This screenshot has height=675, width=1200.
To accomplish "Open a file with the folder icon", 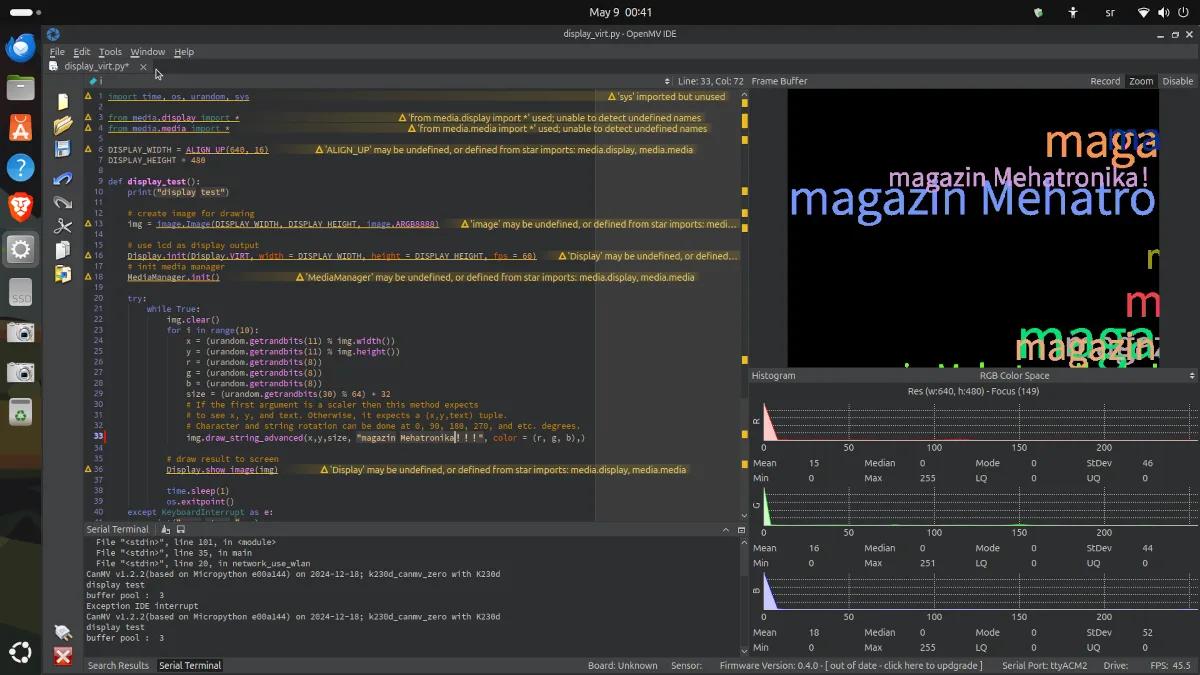I will pos(63,125).
